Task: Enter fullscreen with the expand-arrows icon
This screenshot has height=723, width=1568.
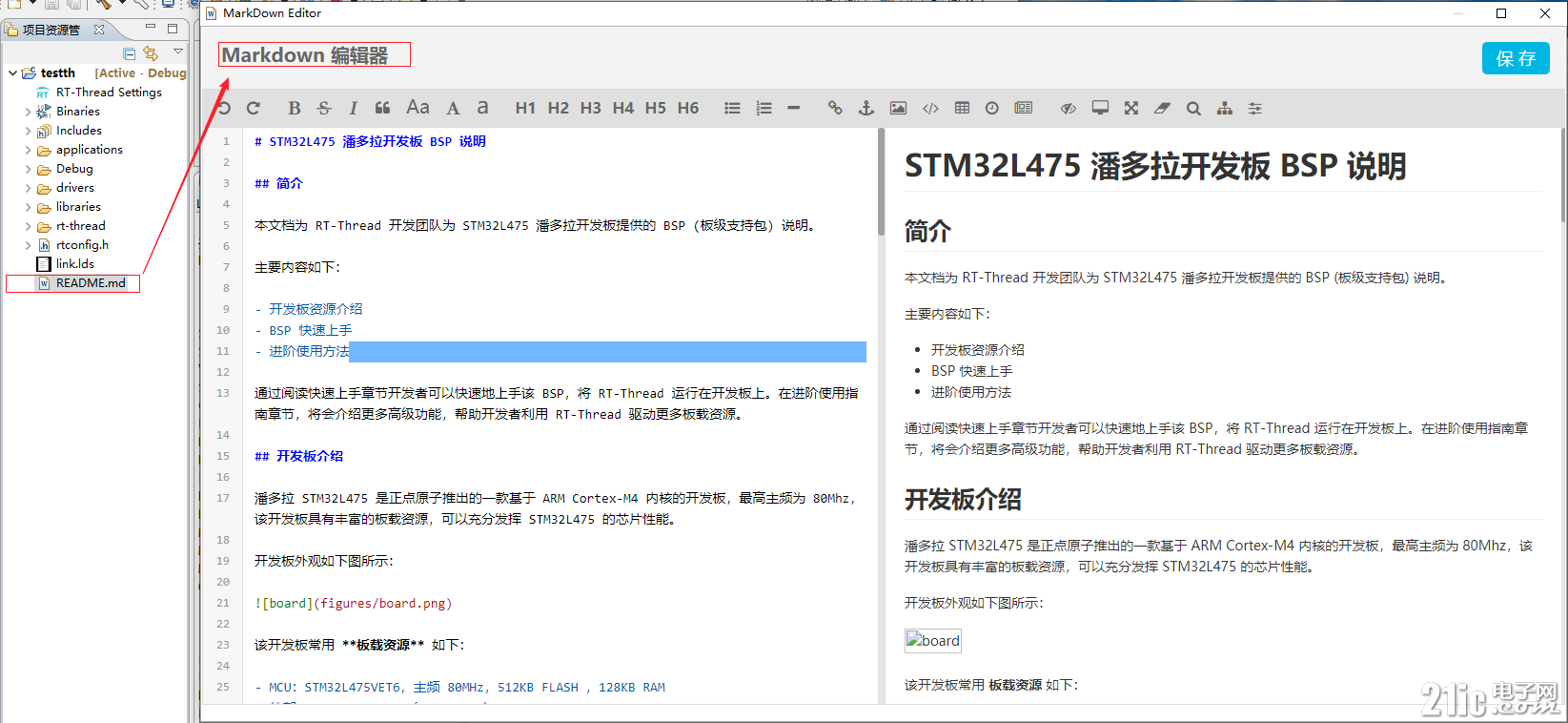Action: (x=1131, y=108)
